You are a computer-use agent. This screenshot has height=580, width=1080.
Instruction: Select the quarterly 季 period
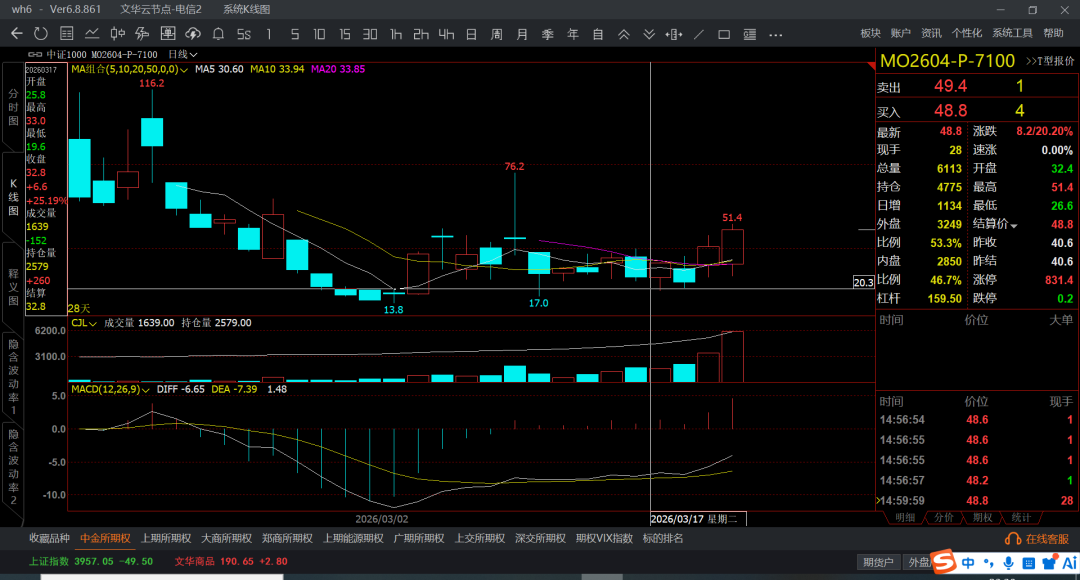click(548, 34)
